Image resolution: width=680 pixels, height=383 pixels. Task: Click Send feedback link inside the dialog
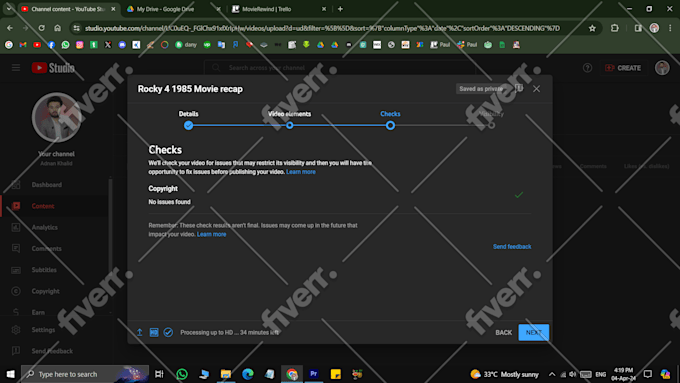click(512, 246)
